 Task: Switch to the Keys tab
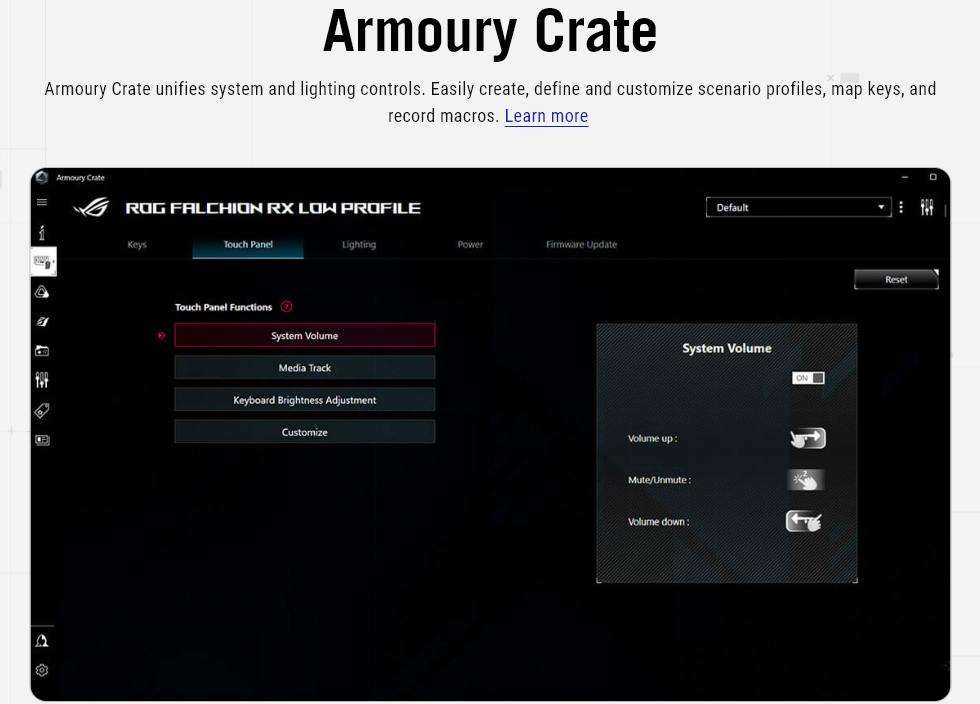137,245
